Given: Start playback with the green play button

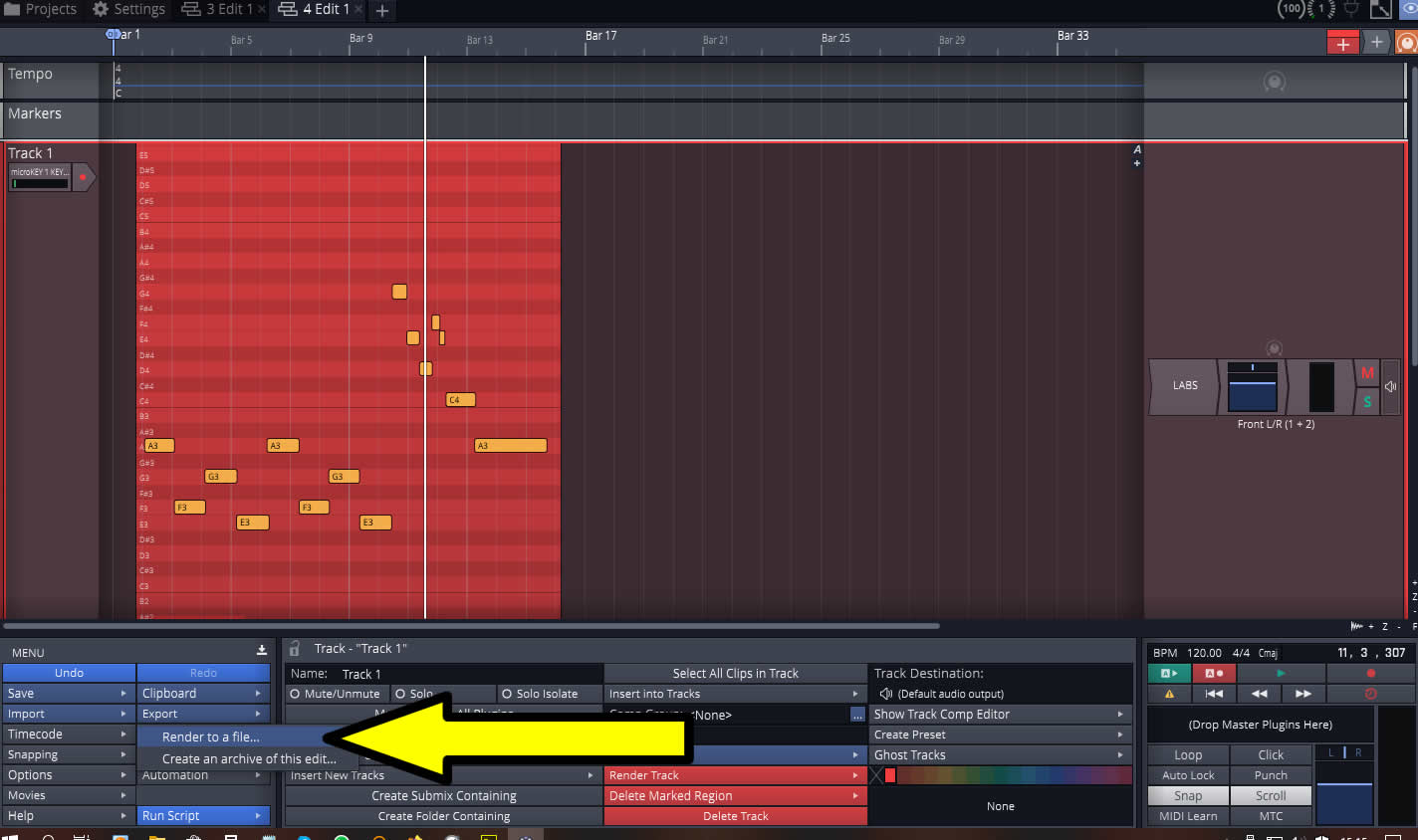Looking at the screenshot, I should click(x=1281, y=674).
